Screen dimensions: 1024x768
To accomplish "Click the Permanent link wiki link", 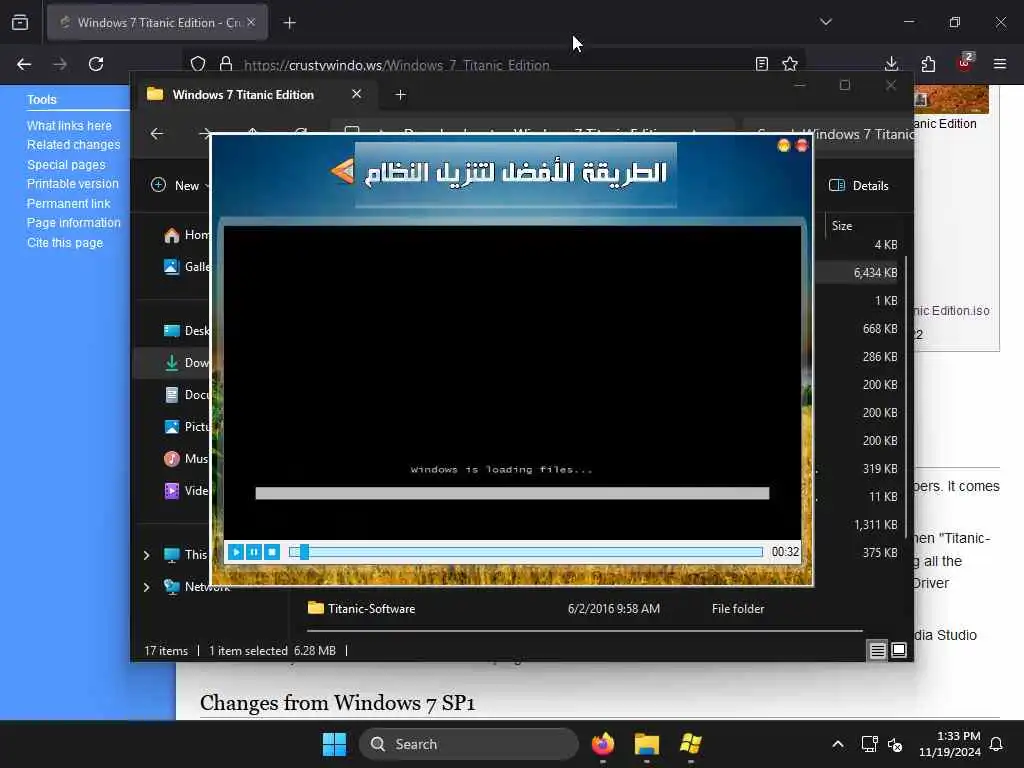I will click(69, 204).
